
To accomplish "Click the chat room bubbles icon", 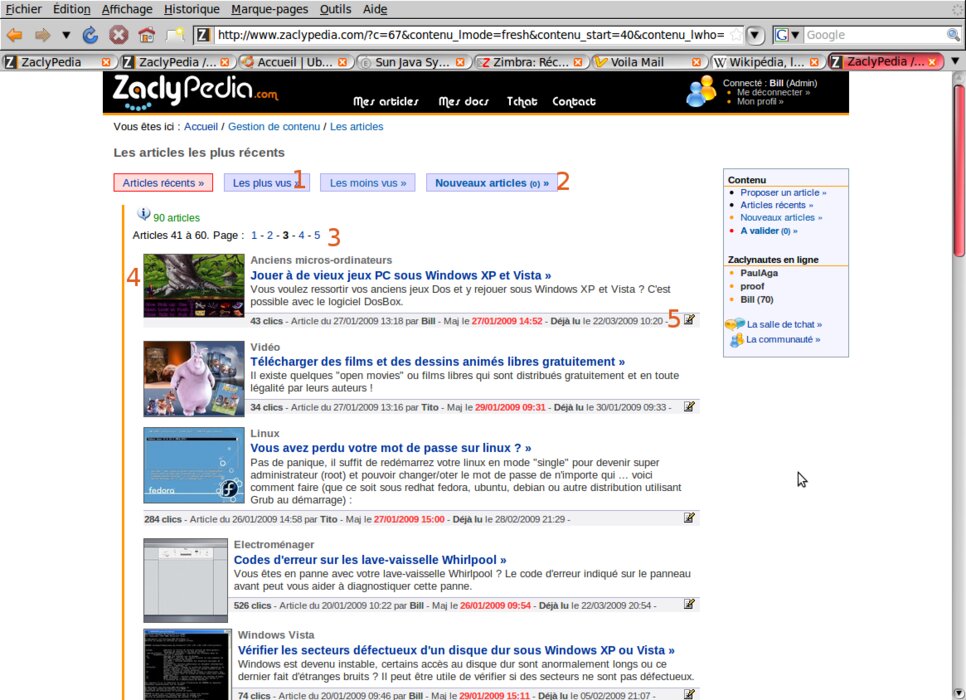I will tap(734, 325).
